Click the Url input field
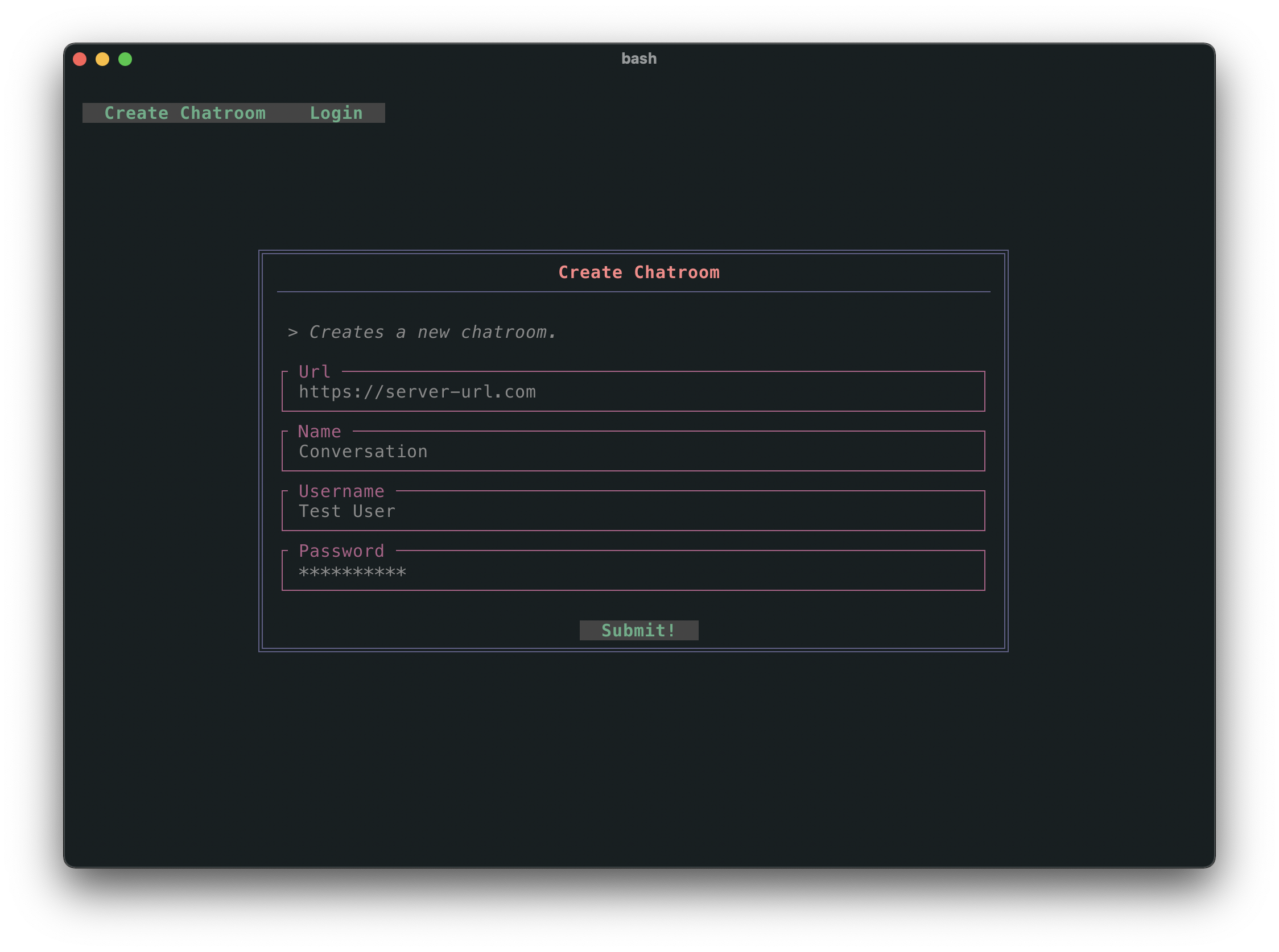This screenshot has width=1279, height=952. point(633,392)
